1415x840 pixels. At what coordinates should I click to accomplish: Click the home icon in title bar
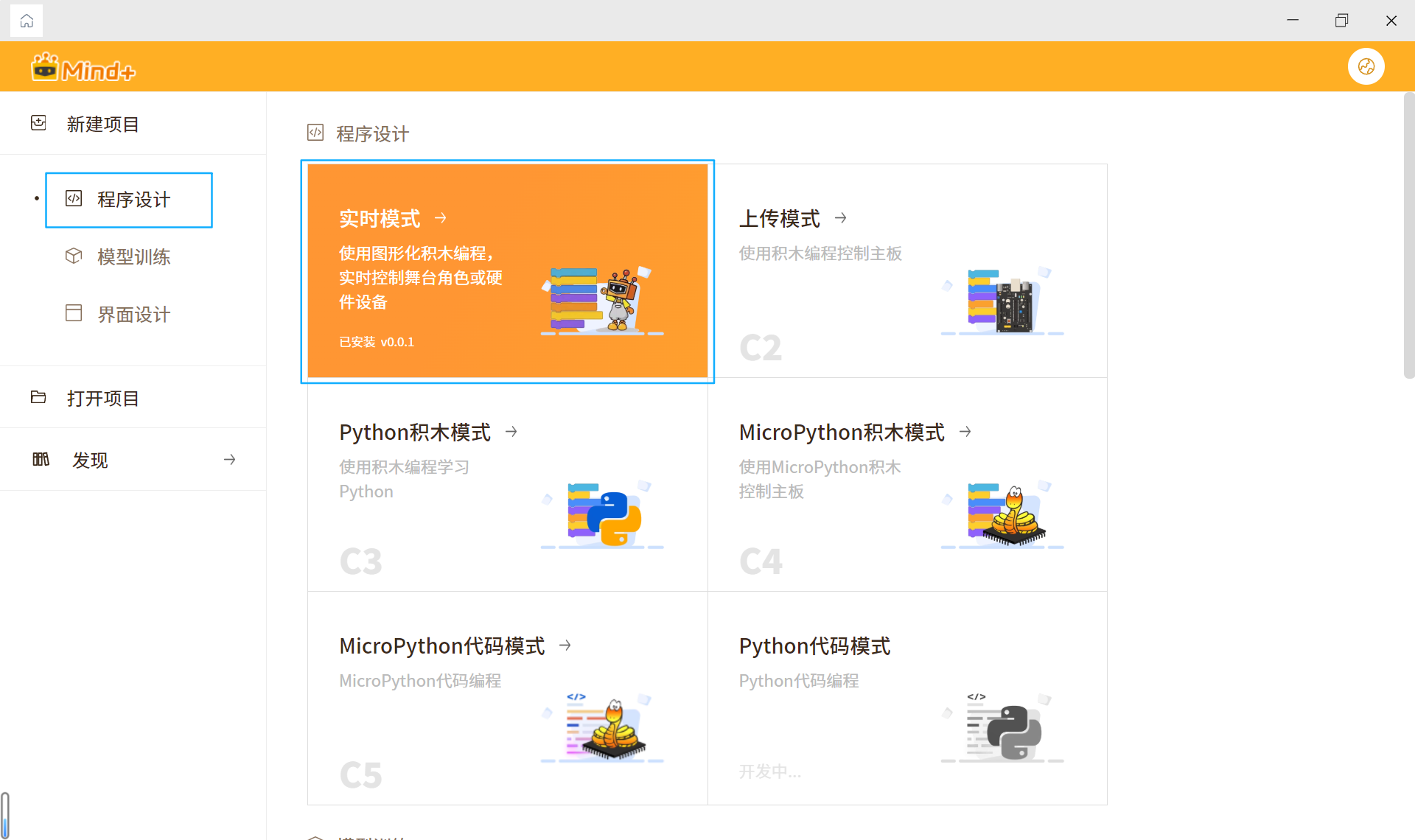[x=27, y=21]
